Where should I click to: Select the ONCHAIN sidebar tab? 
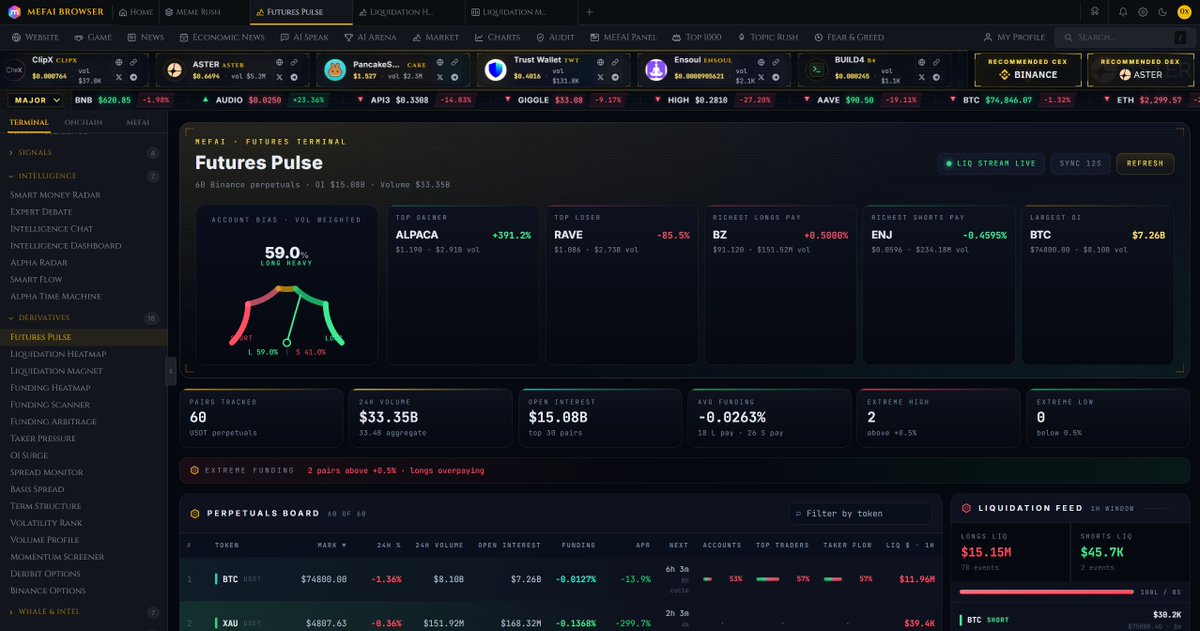tap(84, 122)
